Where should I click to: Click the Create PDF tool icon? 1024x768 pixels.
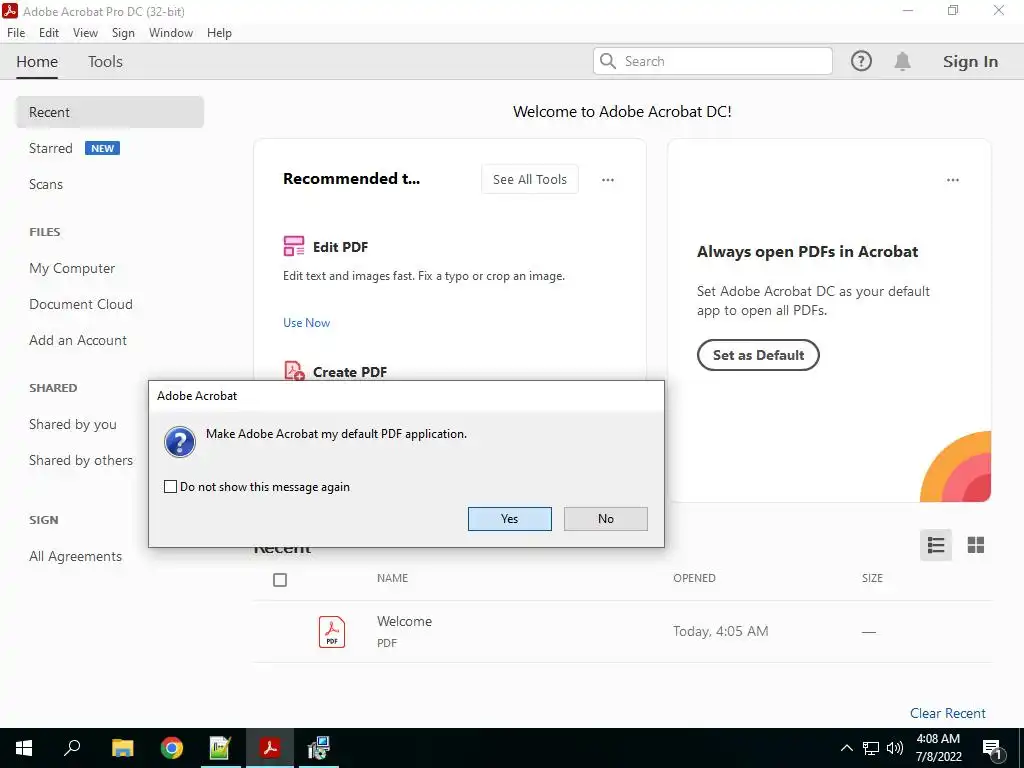coord(294,370)
